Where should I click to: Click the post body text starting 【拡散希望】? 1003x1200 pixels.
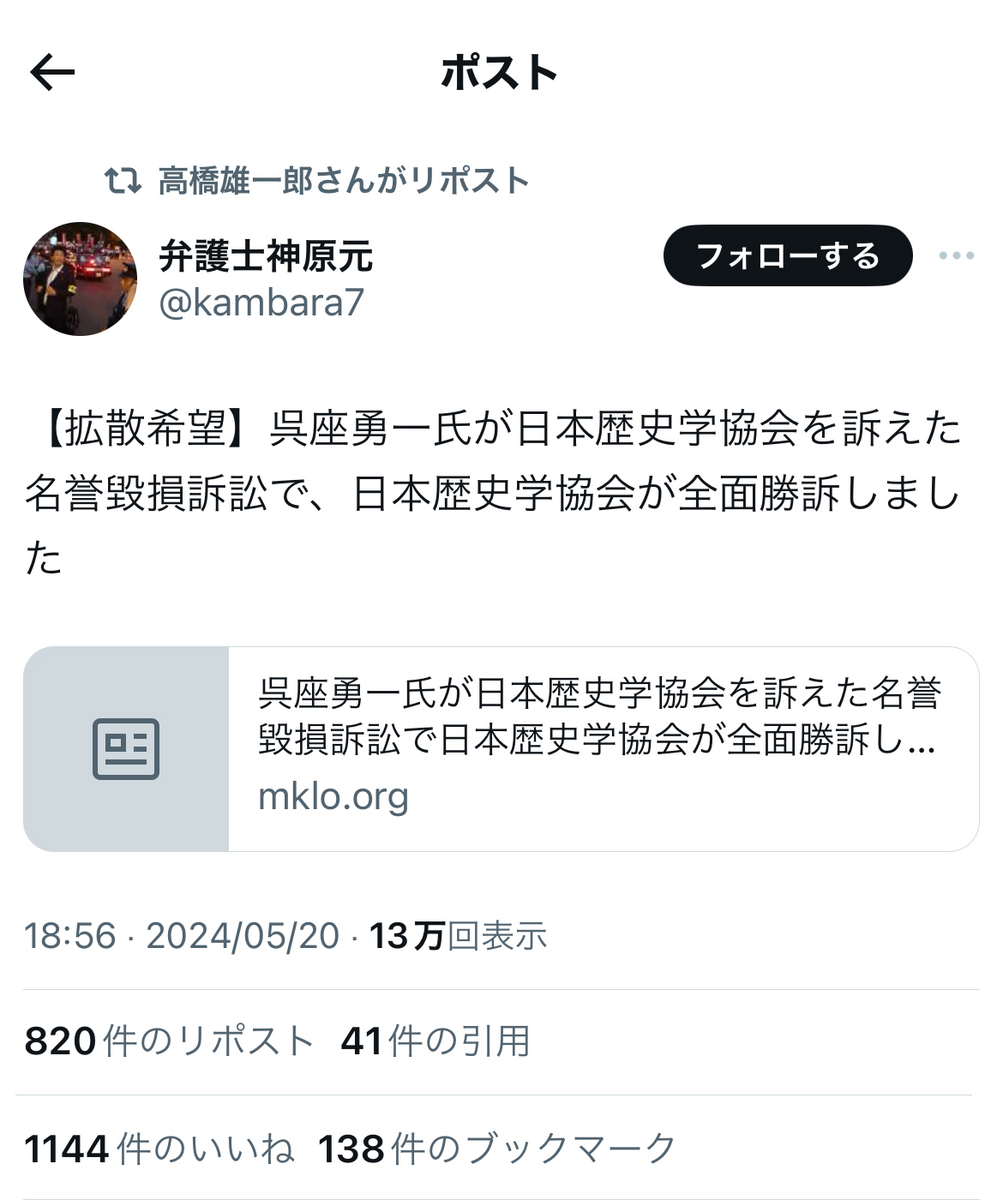click(x=492, y=495)
